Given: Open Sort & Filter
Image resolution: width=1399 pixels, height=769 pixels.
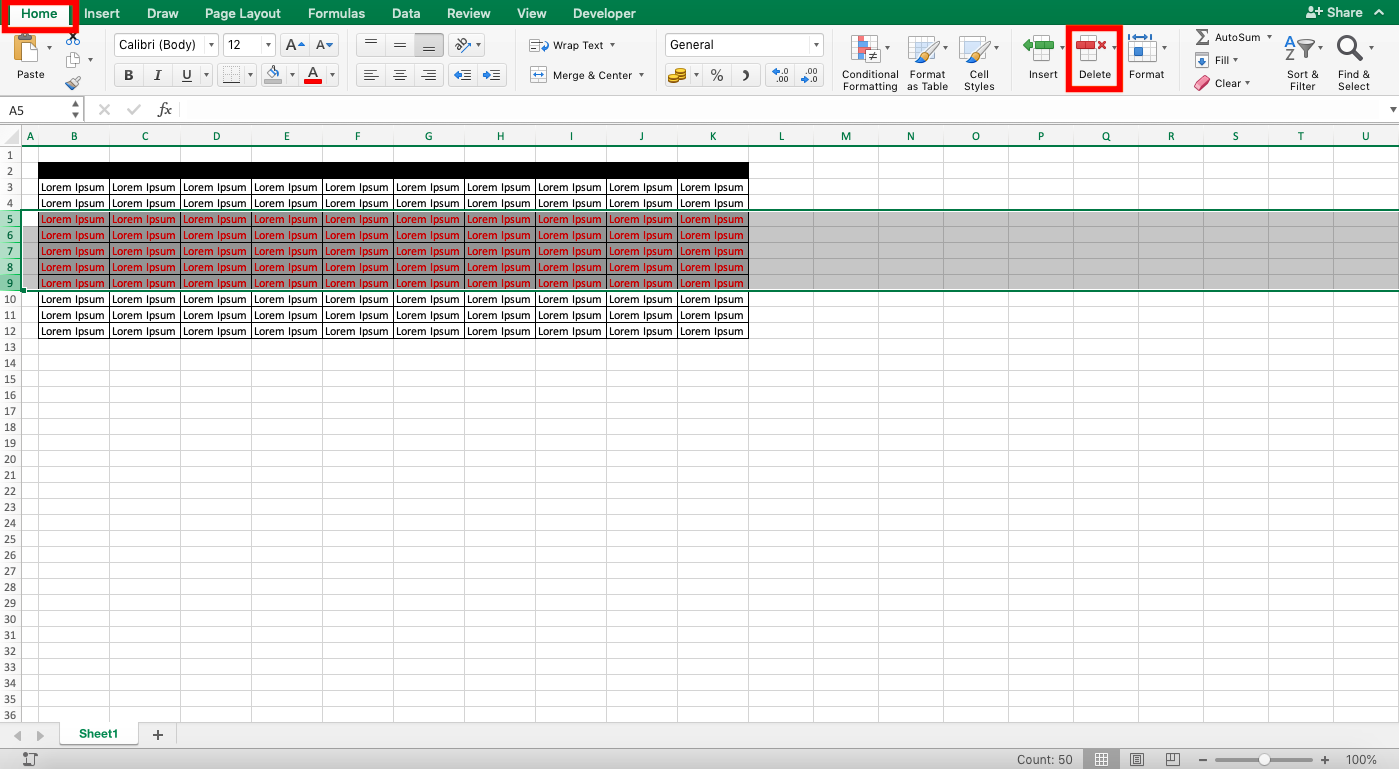Looking at the screenshot, I should click(x=1302, y=63).
